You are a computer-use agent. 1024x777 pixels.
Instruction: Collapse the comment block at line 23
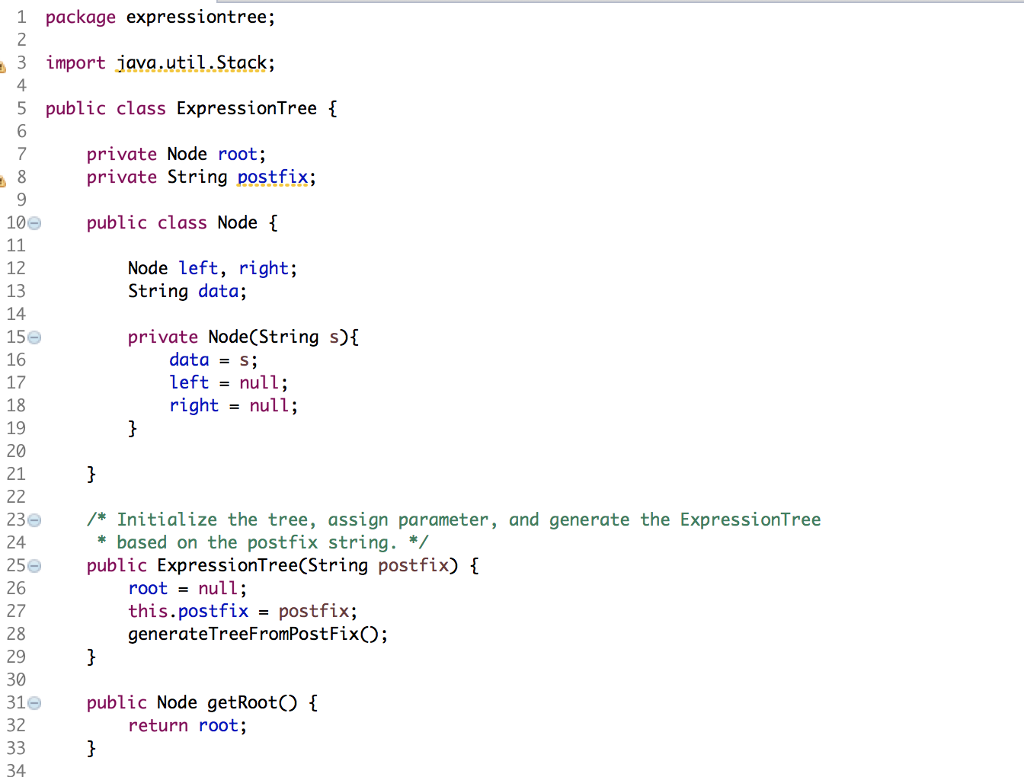click(35, 519)
